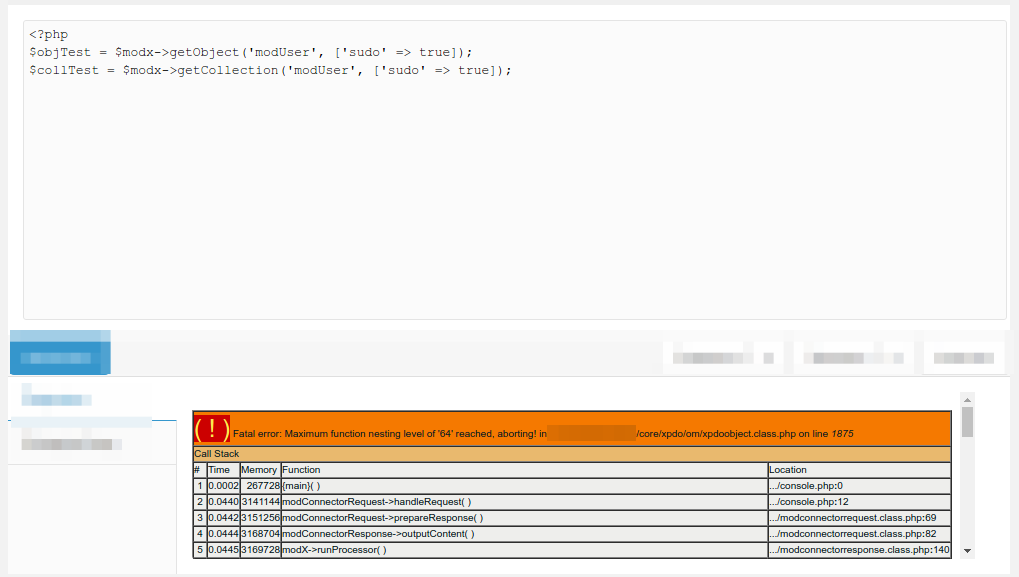Viewport: 1019px width, 577px height.
Task: Click the '.../console.php:0' location cell
Action: (x=860, y=486)
